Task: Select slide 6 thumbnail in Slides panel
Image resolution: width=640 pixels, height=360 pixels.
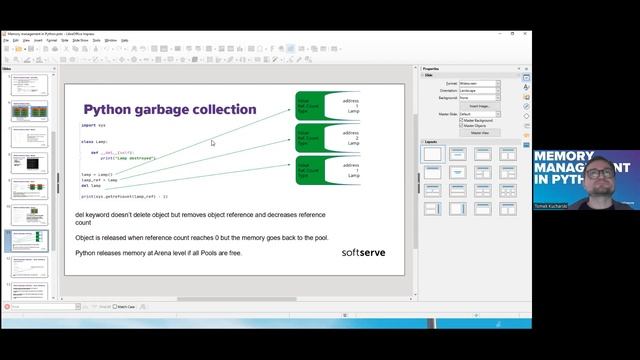Action: click(29, 111)
